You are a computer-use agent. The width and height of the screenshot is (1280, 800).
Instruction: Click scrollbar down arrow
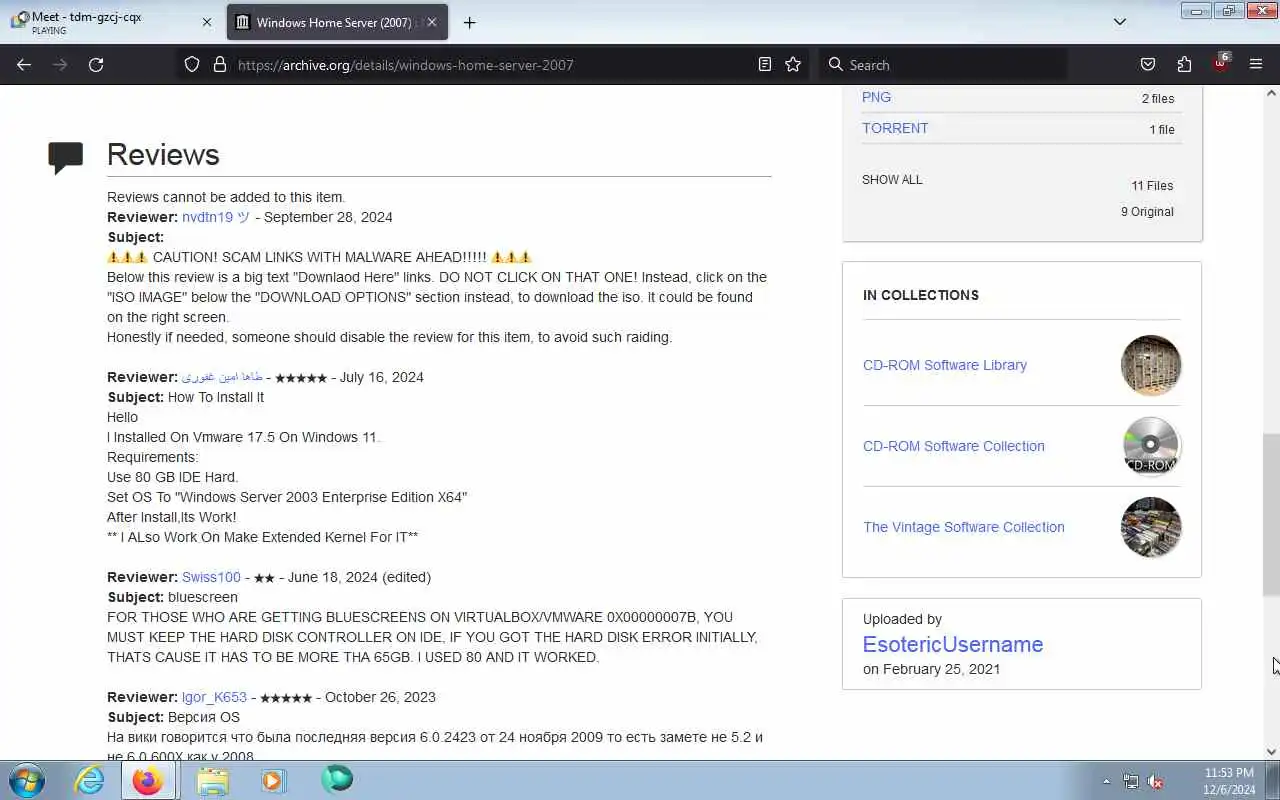click(x=1271, y=752)
